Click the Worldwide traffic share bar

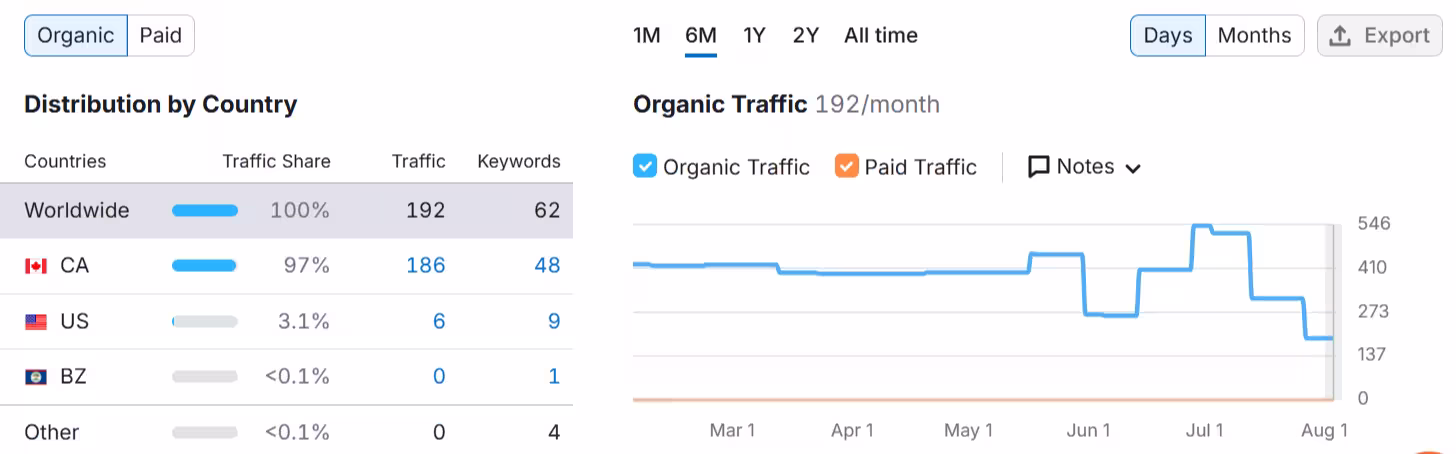pos(205,211)
